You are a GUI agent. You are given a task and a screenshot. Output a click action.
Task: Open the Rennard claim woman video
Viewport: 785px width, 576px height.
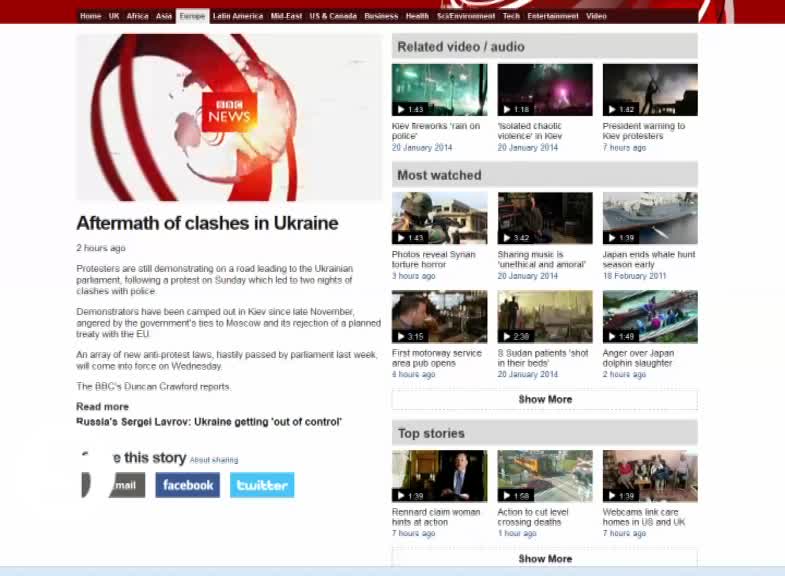pyautogui.click(x=439, y=476)
